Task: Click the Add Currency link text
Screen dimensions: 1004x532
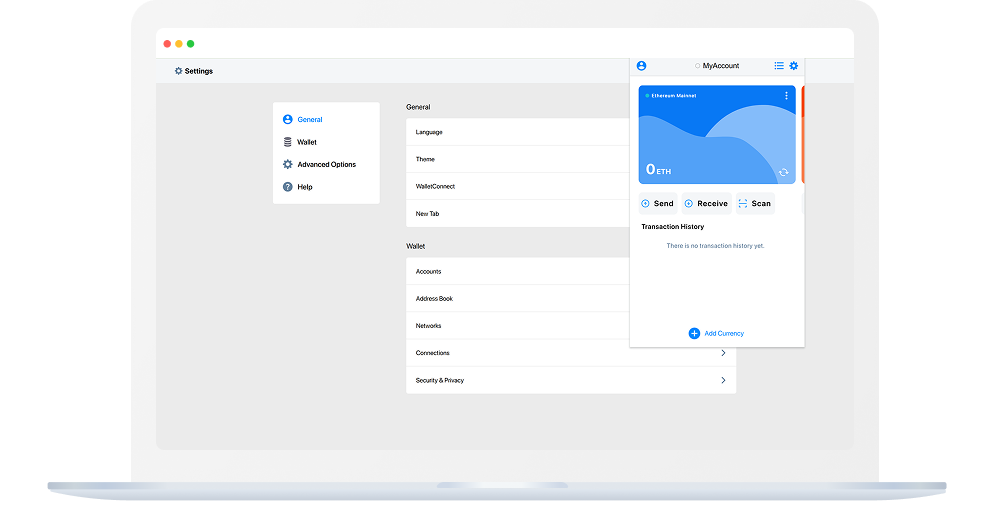Action: (x=724, y=333)
